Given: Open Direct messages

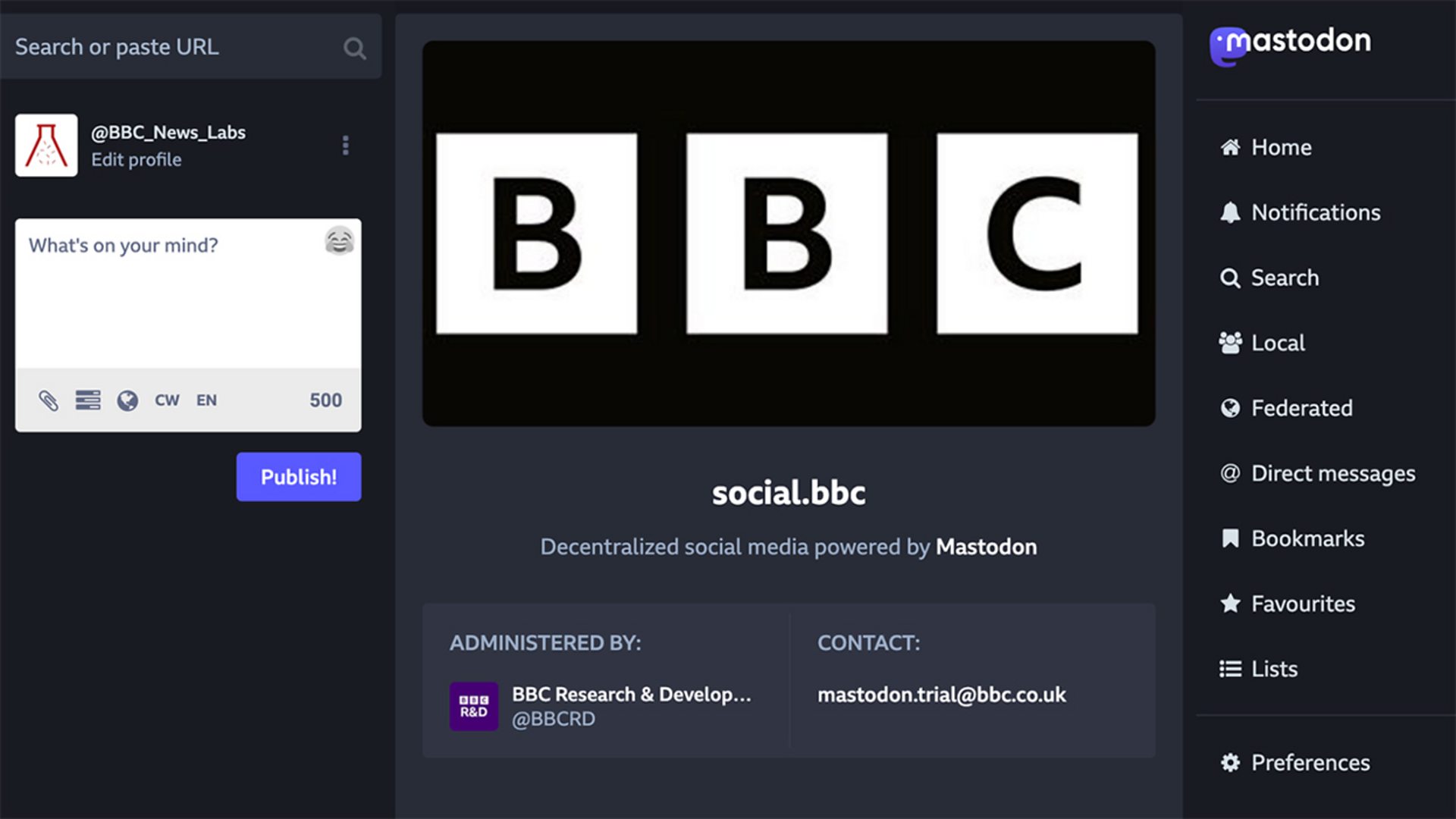Looking at the screenshot, I should coord(1332,473).
